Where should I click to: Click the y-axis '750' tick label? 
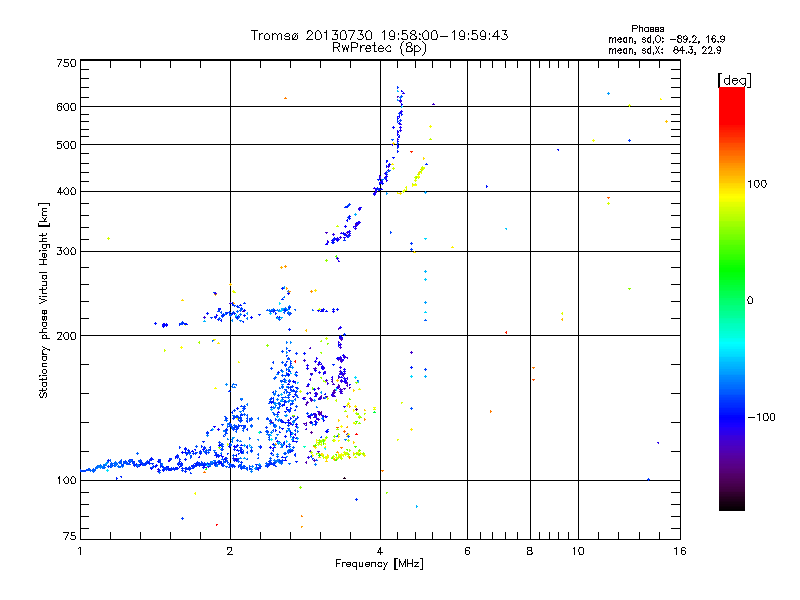click(x=66, y=63)
